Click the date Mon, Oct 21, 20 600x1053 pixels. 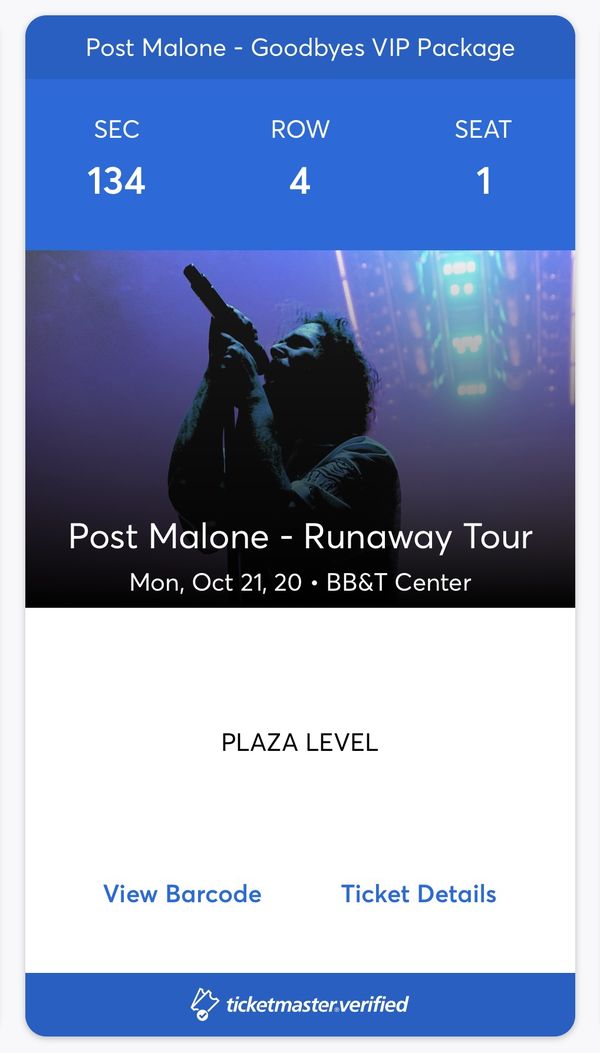click(x=215, y=582)
